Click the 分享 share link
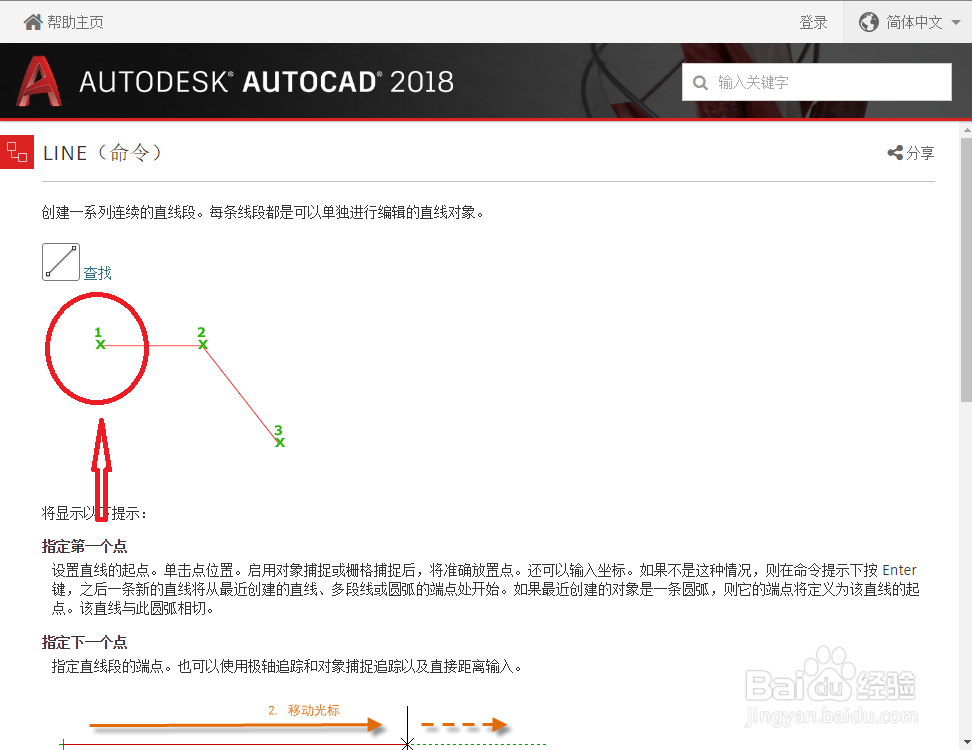 pyautogui.click(x=920, y=152)
